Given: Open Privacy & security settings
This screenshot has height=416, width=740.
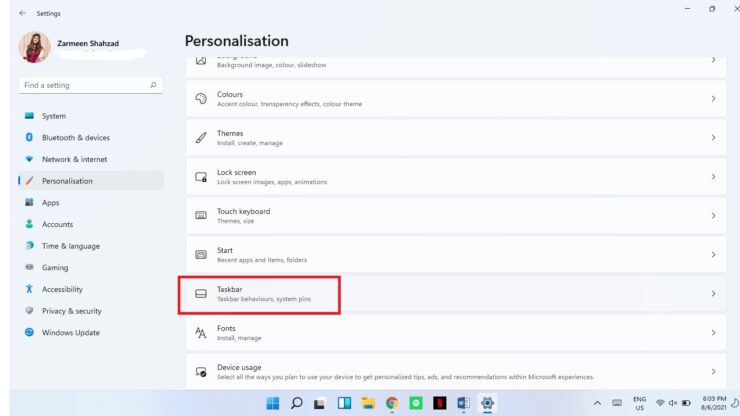Looking at the screenshot, I should [x=71, y=311].
